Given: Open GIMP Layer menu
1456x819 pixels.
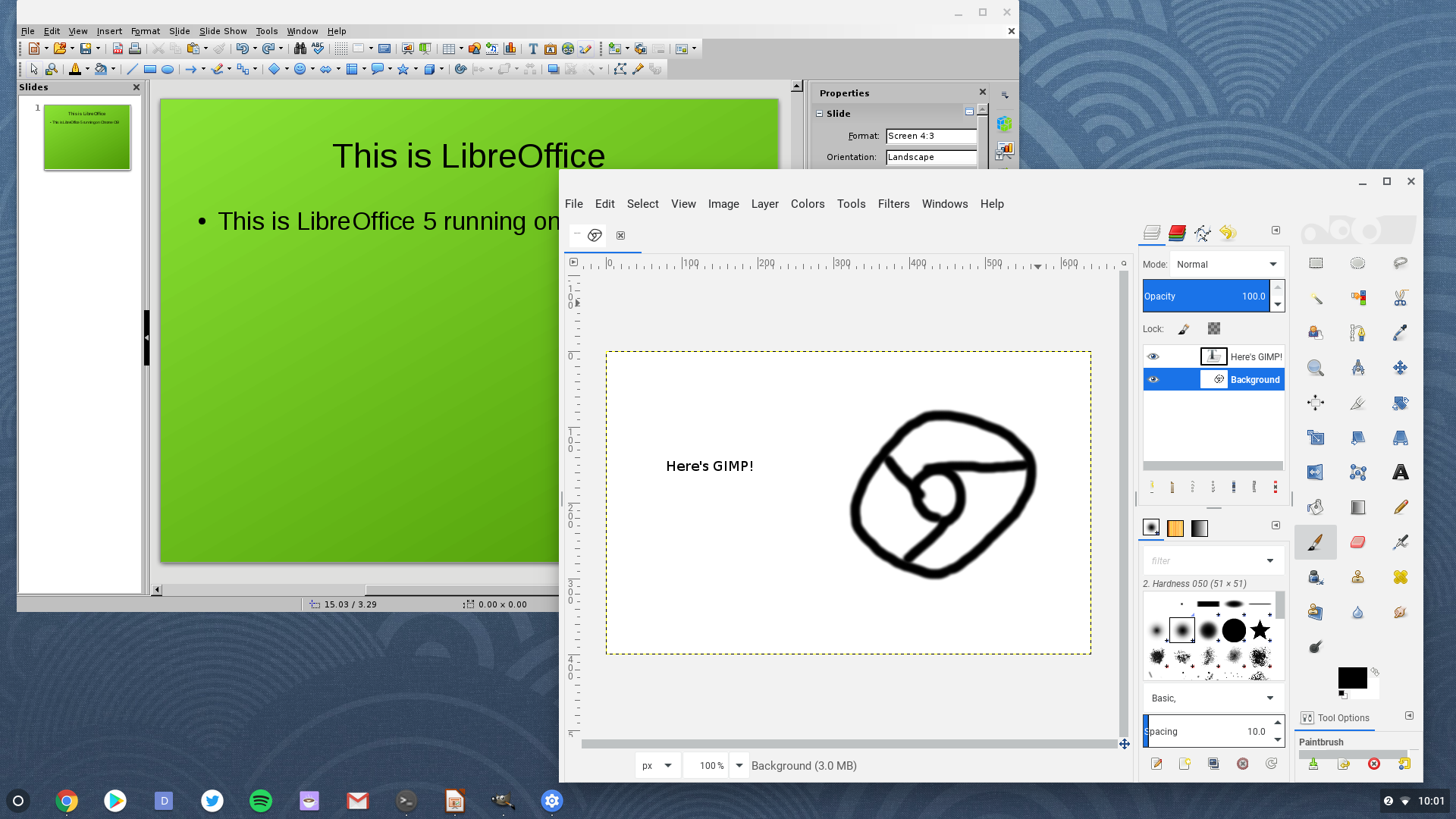Looking at the screenshot, I should (764, 204).
